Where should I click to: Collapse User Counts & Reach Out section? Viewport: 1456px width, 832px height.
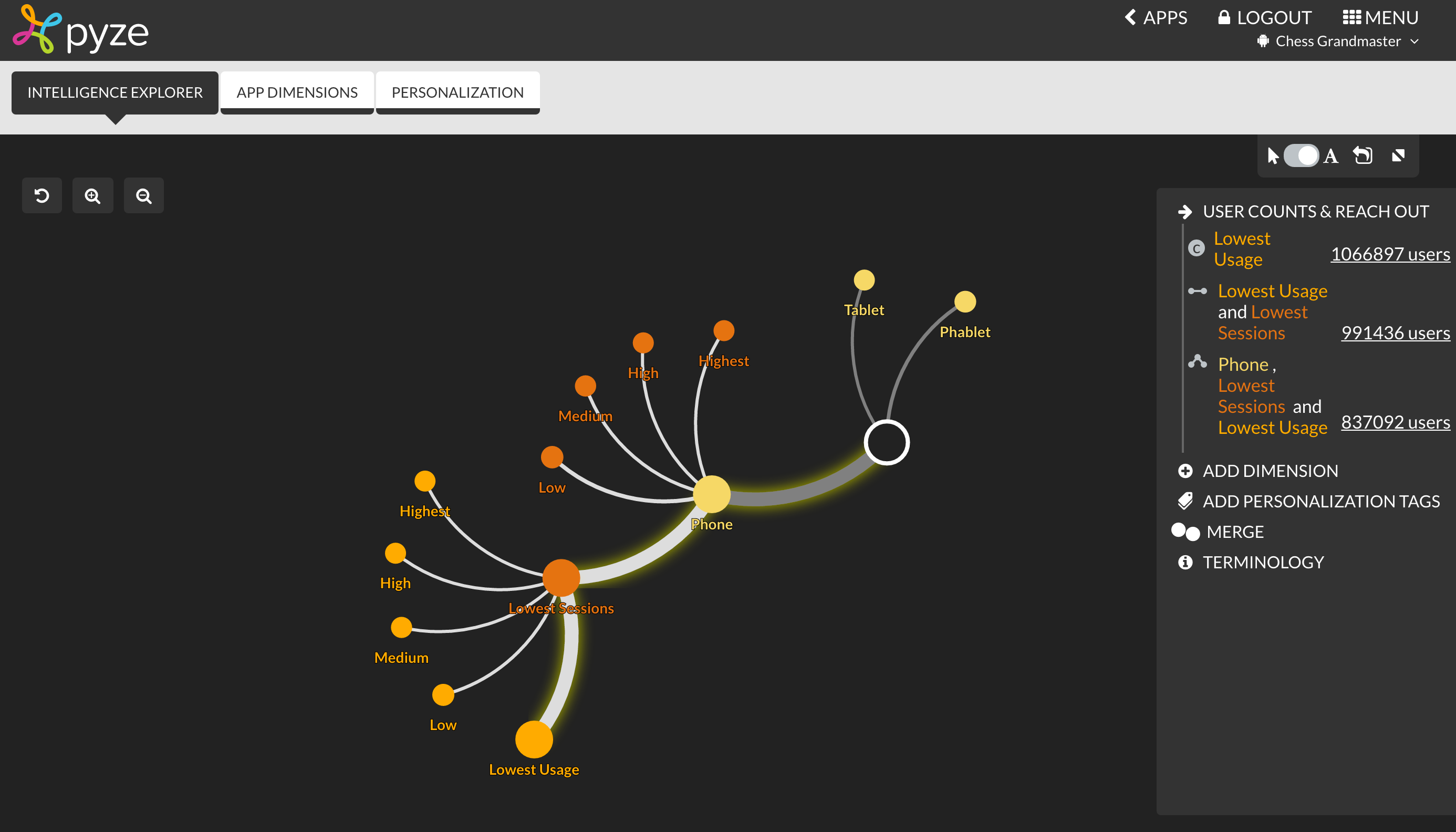point(1185,212)
